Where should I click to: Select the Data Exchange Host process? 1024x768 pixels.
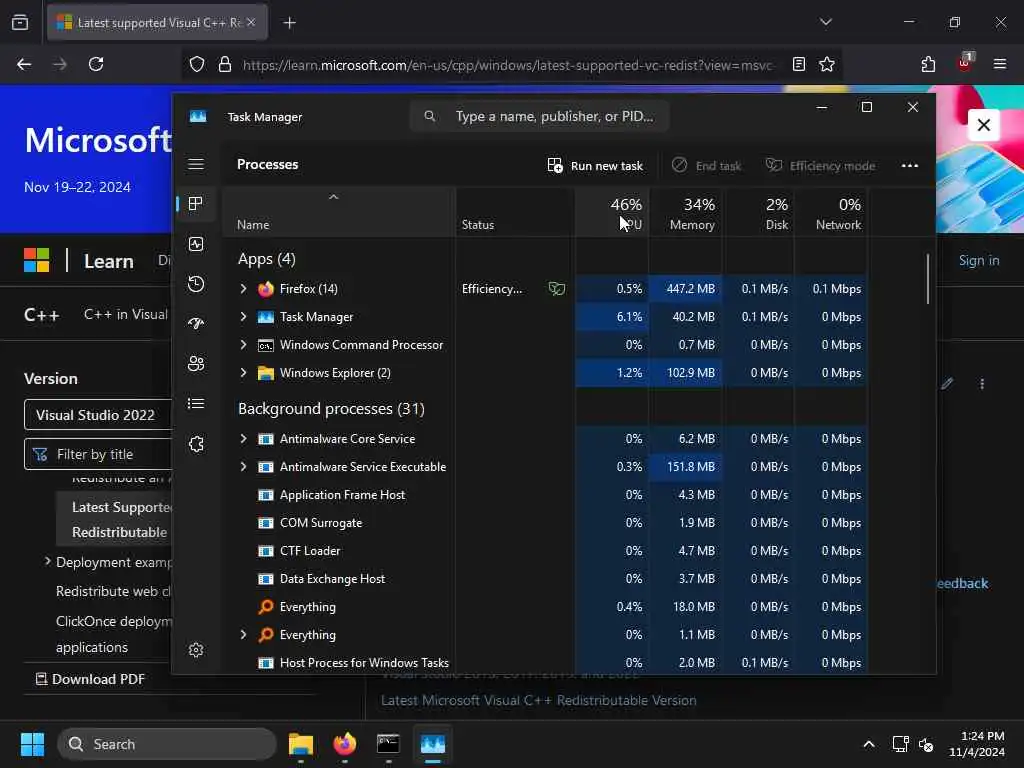(545, 579)
